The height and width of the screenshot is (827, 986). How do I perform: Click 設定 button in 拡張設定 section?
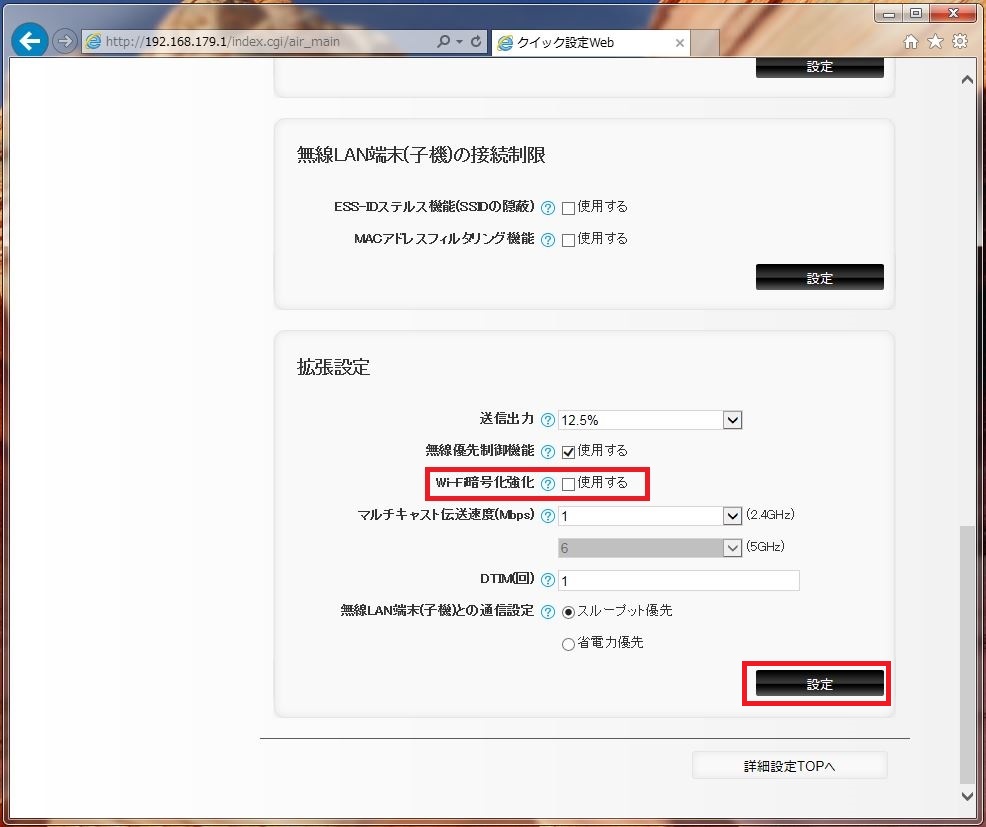click(819, 684)
